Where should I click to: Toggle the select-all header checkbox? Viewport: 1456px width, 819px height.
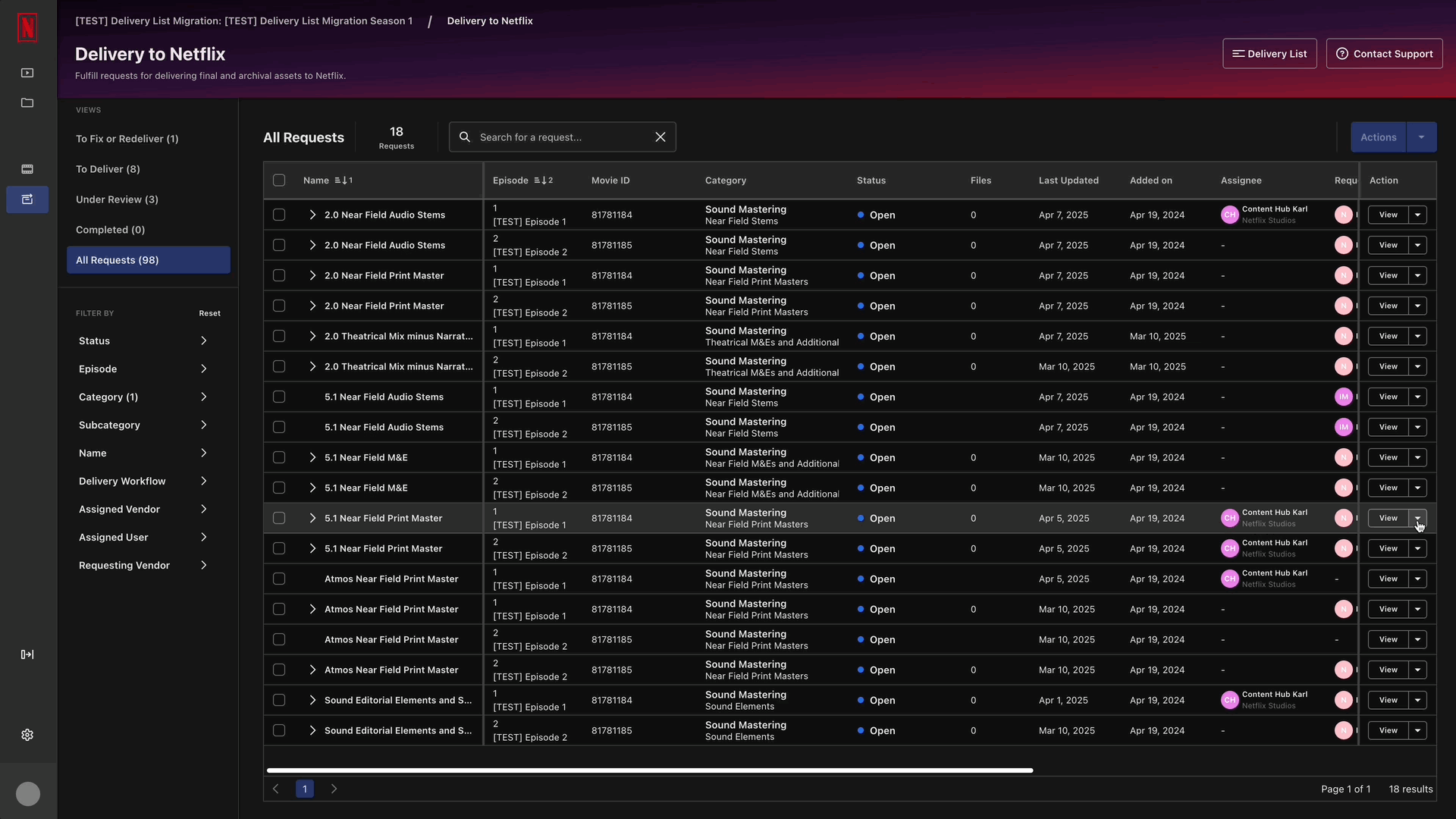tap(279, 180)
